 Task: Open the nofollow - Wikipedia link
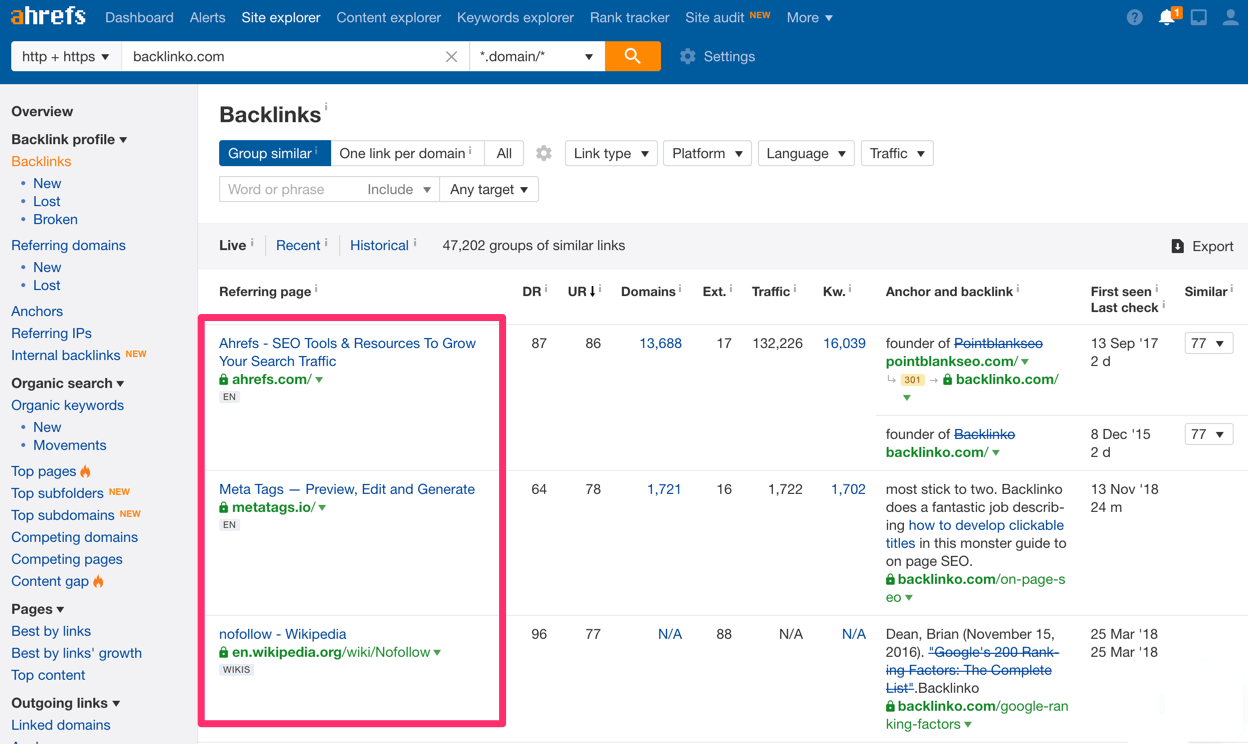coord(282,634)
